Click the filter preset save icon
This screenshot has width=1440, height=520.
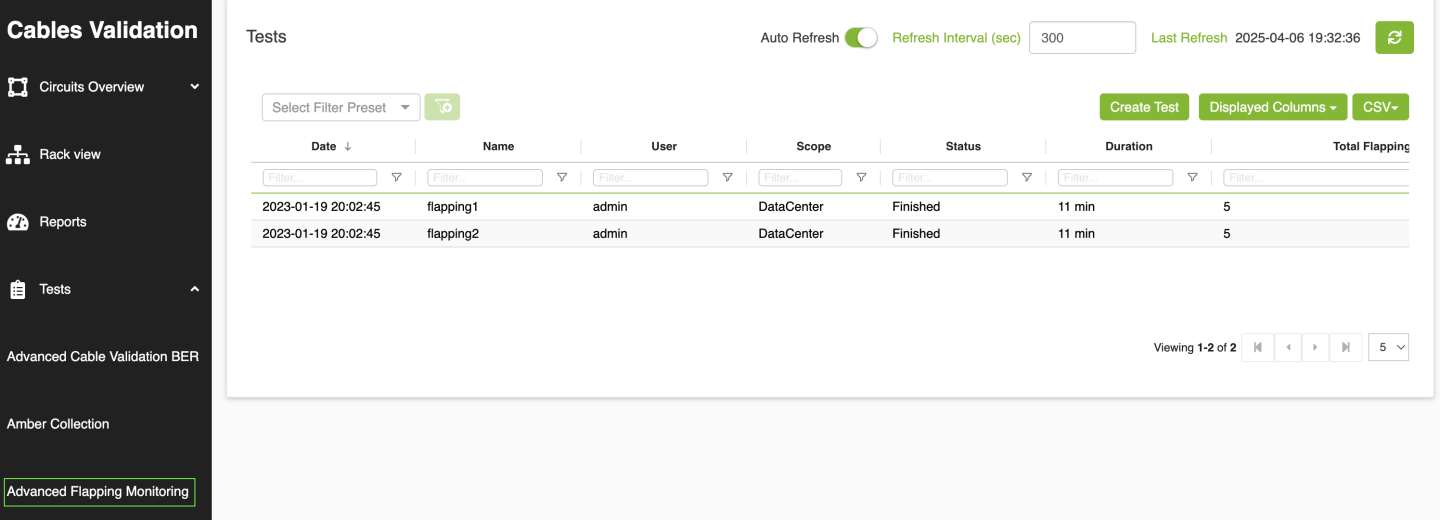pos(442,107)
